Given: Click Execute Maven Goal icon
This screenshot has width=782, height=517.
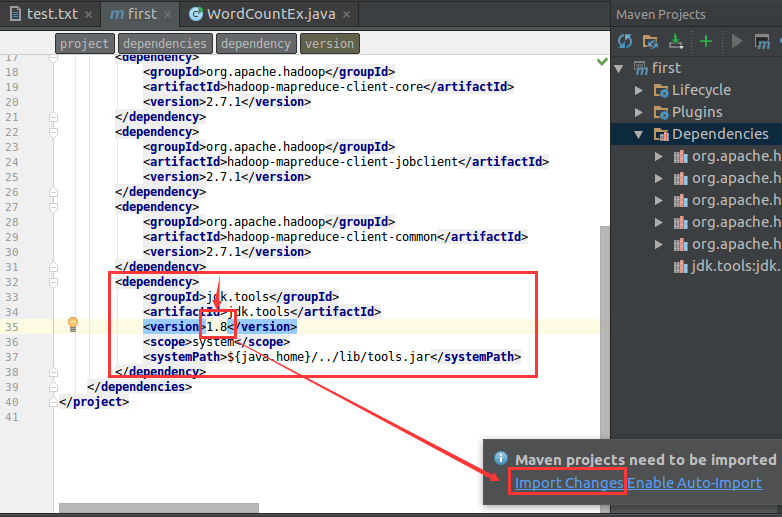Looking at the screenshot, I should coord(762,41).
